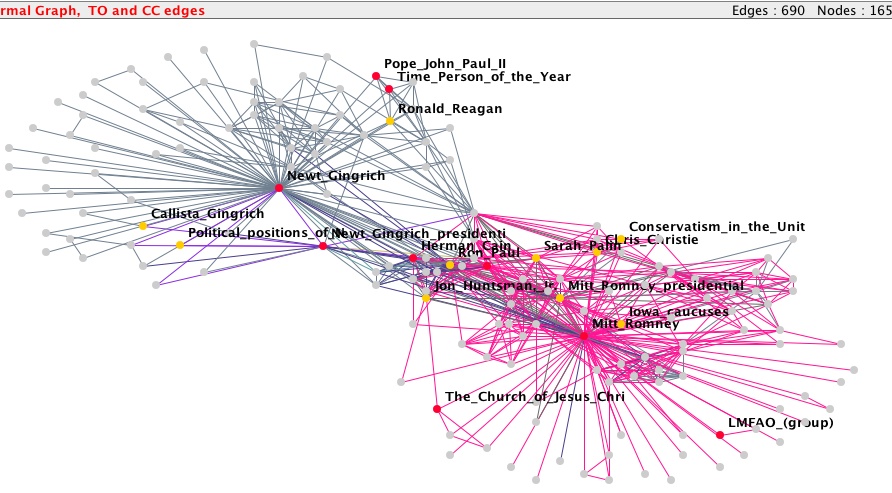
Task: Click the Ronald_Reagan label text
Action: click(x=450, y=109)
